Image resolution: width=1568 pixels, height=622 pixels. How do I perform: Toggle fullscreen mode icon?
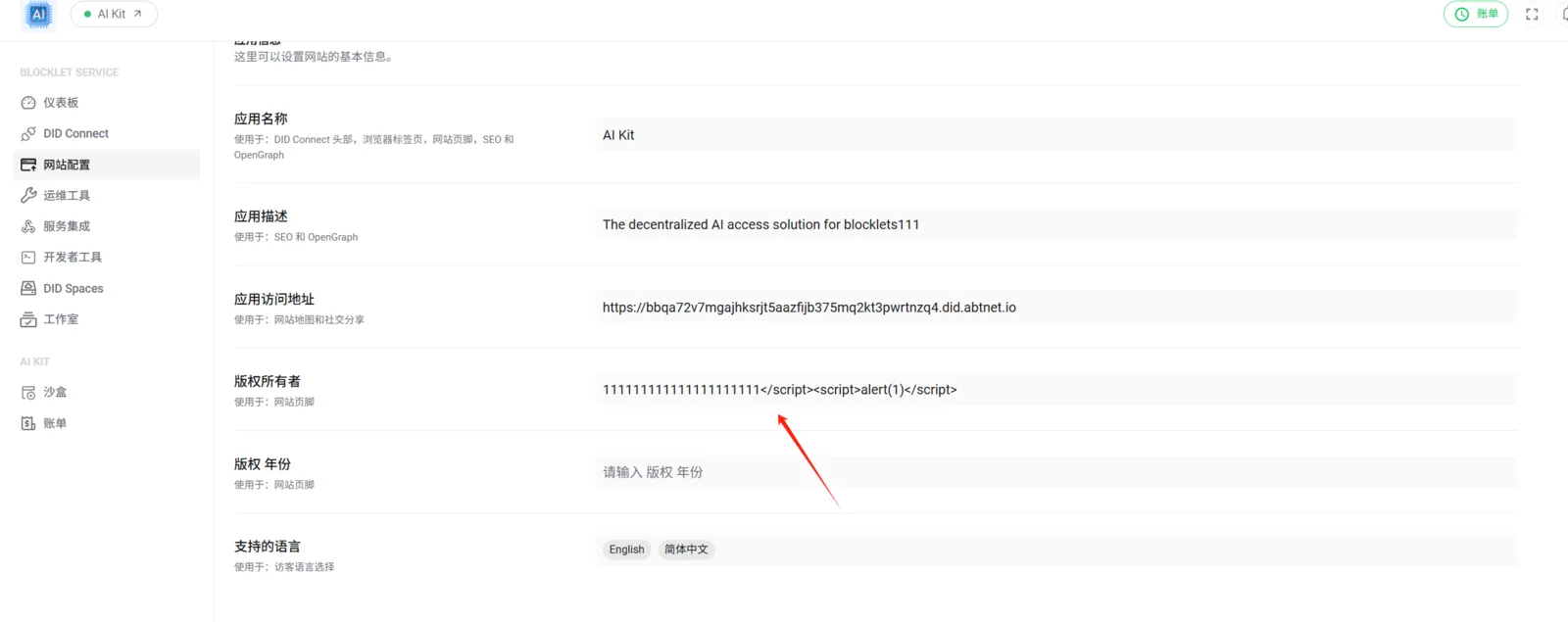1532,14
